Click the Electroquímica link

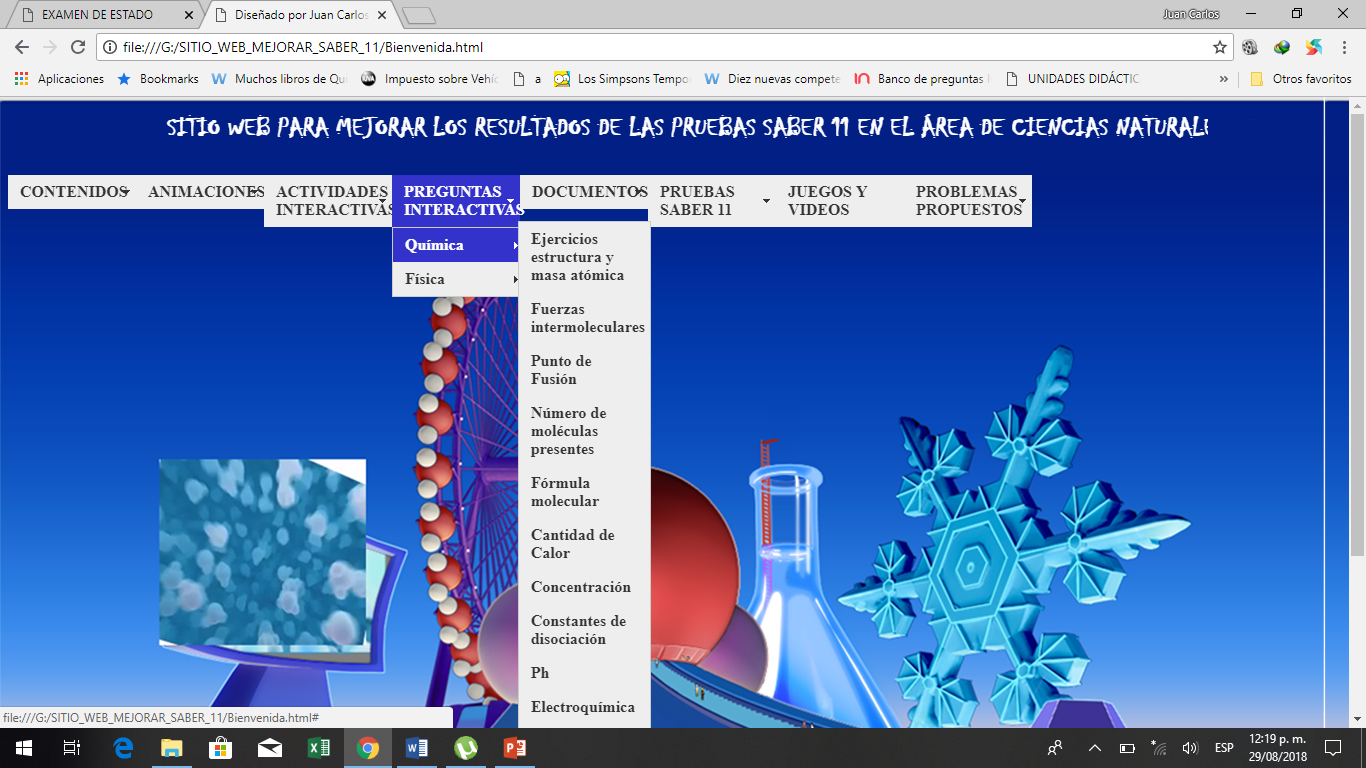point(582,707)
